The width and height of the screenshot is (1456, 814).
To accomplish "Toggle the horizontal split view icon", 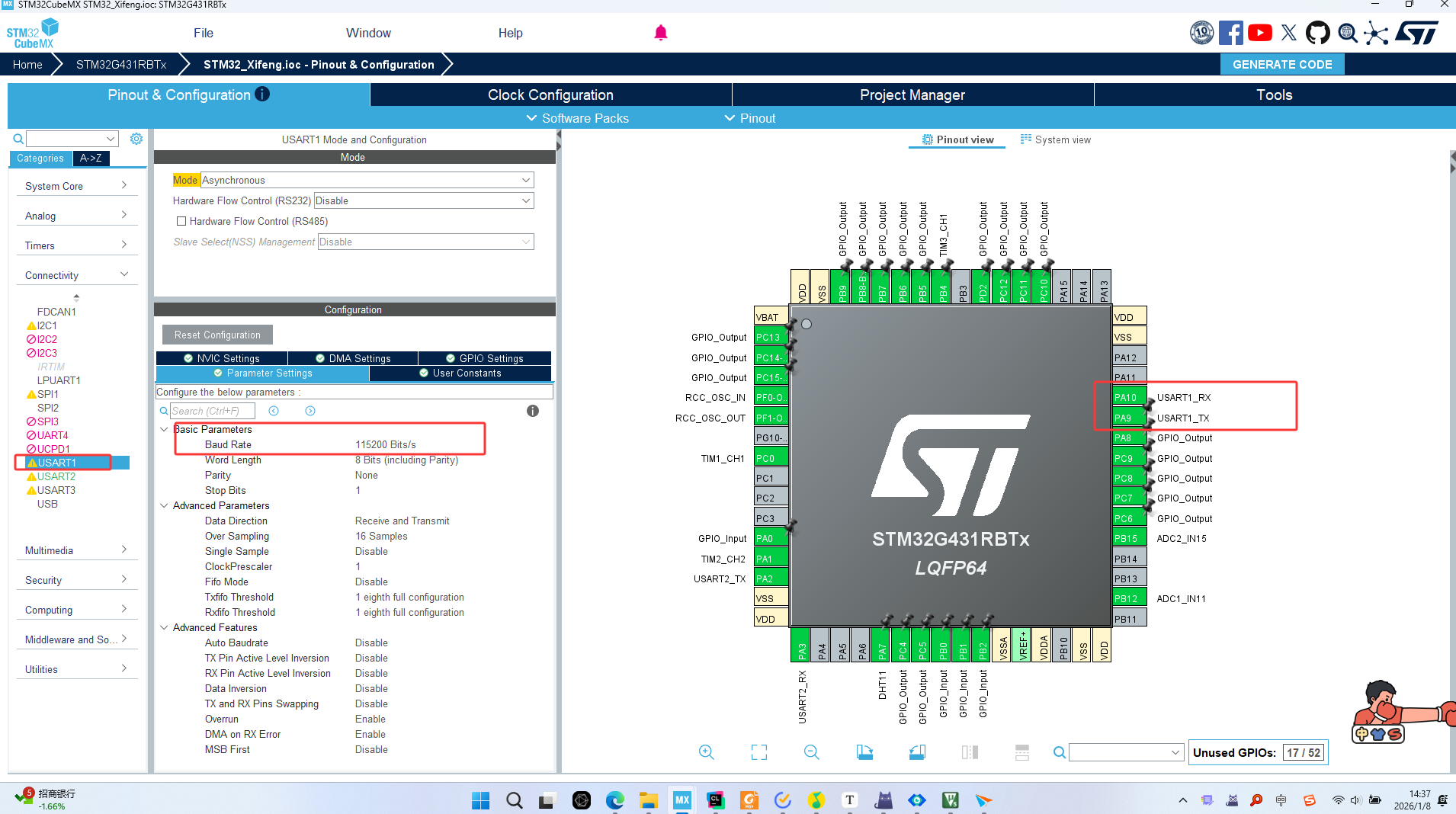I will tap(1022, 752).
